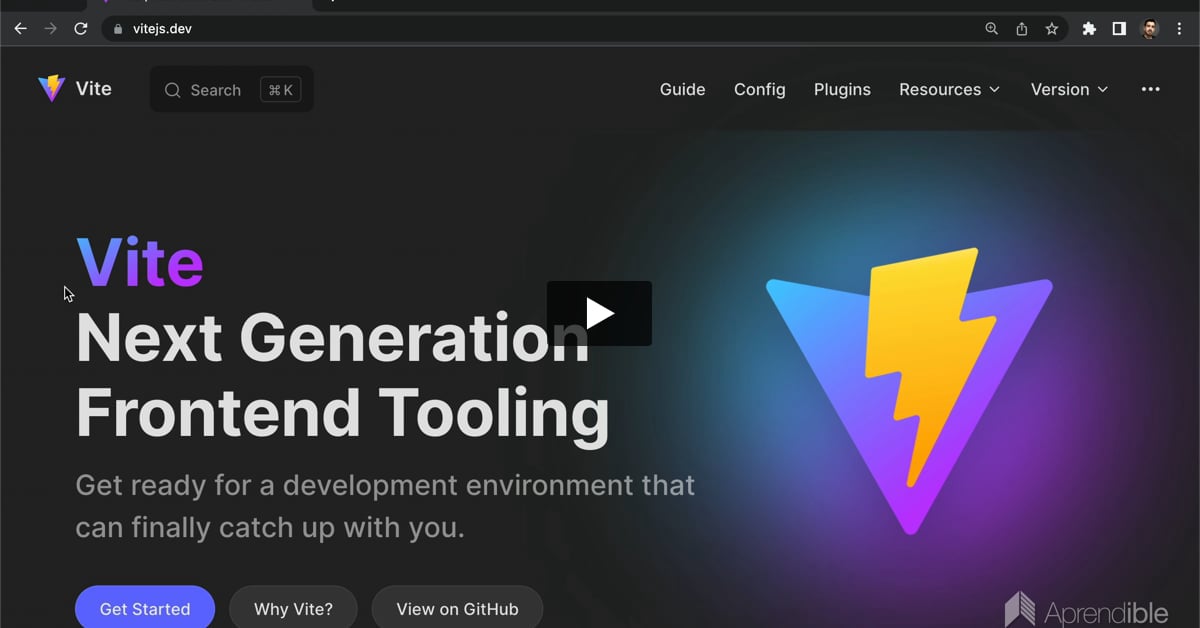Click the Vite site title text
Viewport: 1200px width, 628px height.
(x=94, y=89)
